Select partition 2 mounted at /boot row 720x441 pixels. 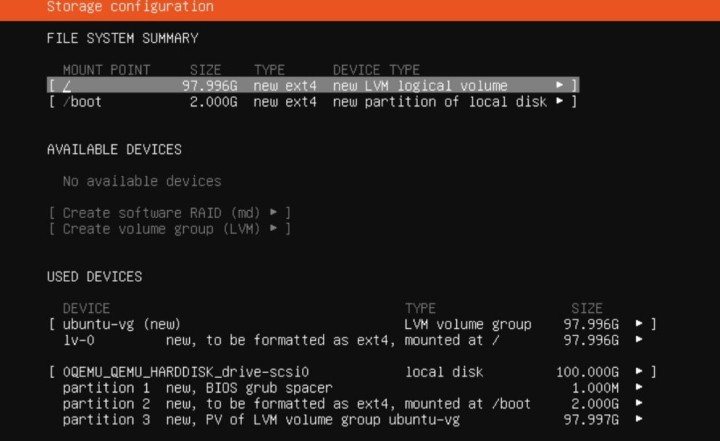353,404
